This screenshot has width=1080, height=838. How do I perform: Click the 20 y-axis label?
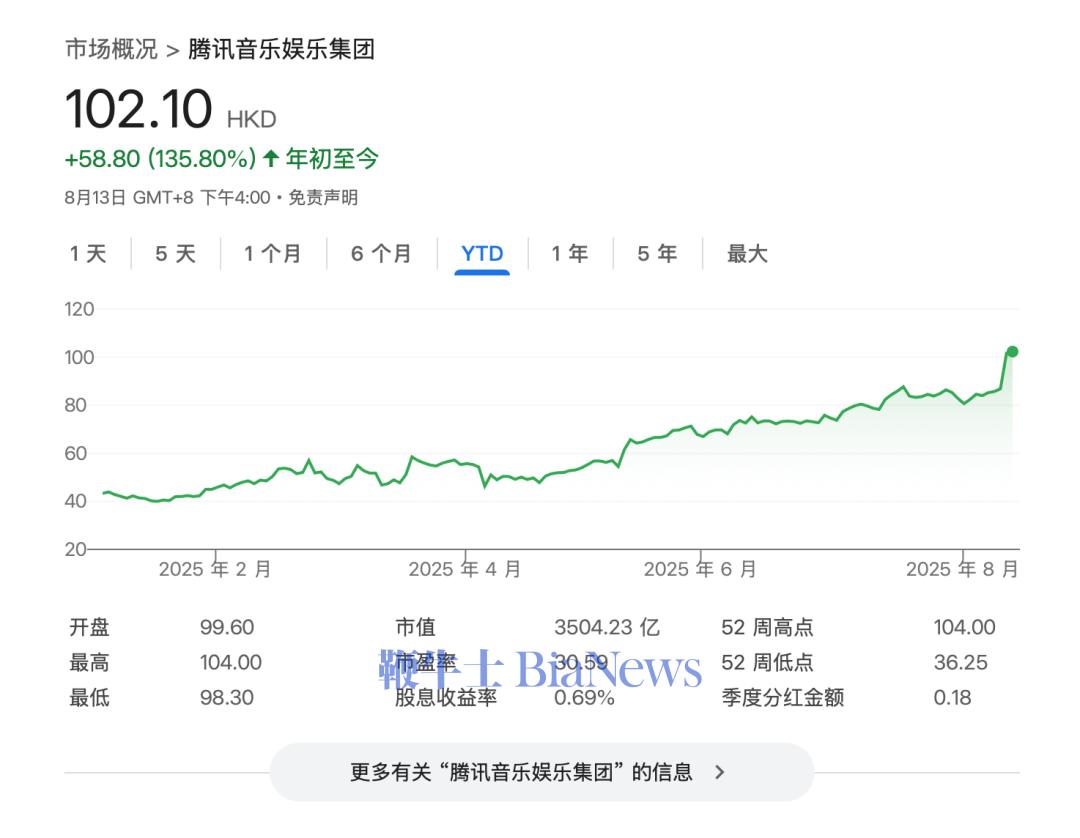point(76,549)
